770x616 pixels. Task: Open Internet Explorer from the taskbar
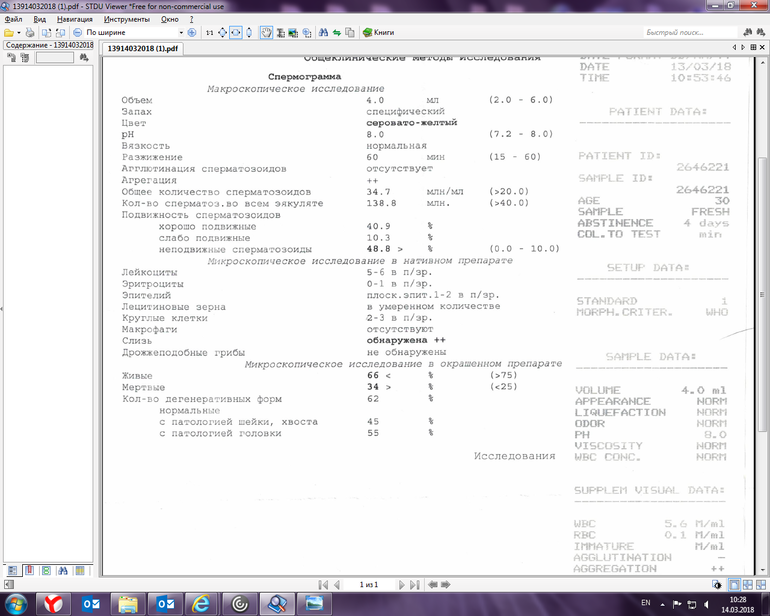200,603
